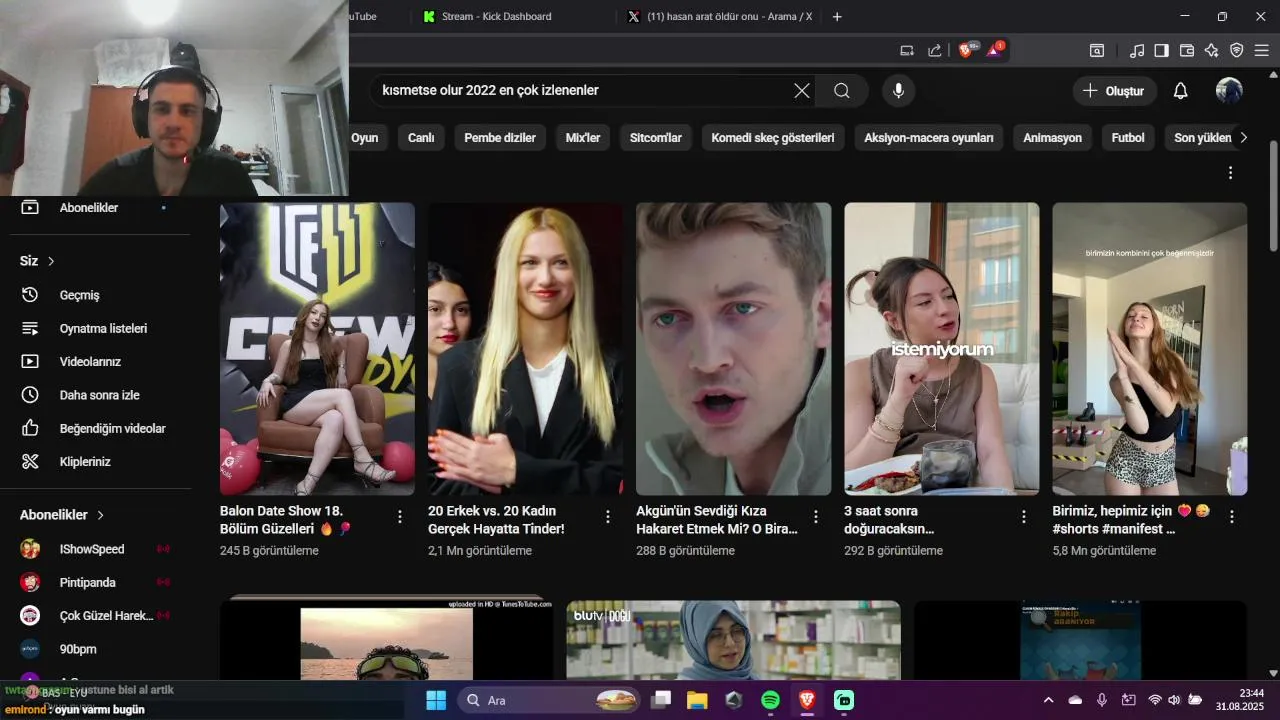Open the tab search icon in toolbar
The width and height of the screenshot is (1280, 720).
coord(1097,50)
